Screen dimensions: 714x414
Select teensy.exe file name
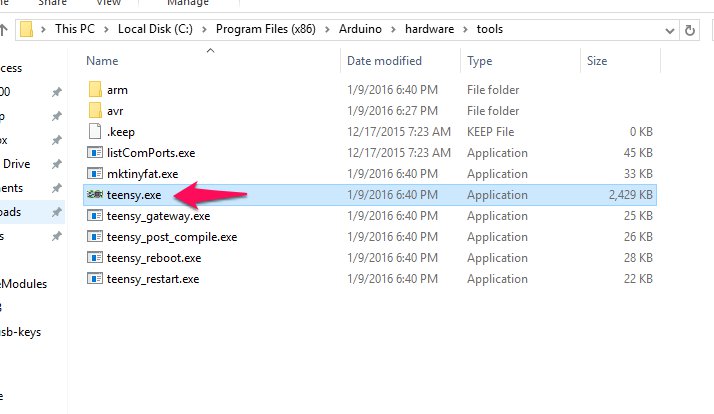[x=134, y=195]
